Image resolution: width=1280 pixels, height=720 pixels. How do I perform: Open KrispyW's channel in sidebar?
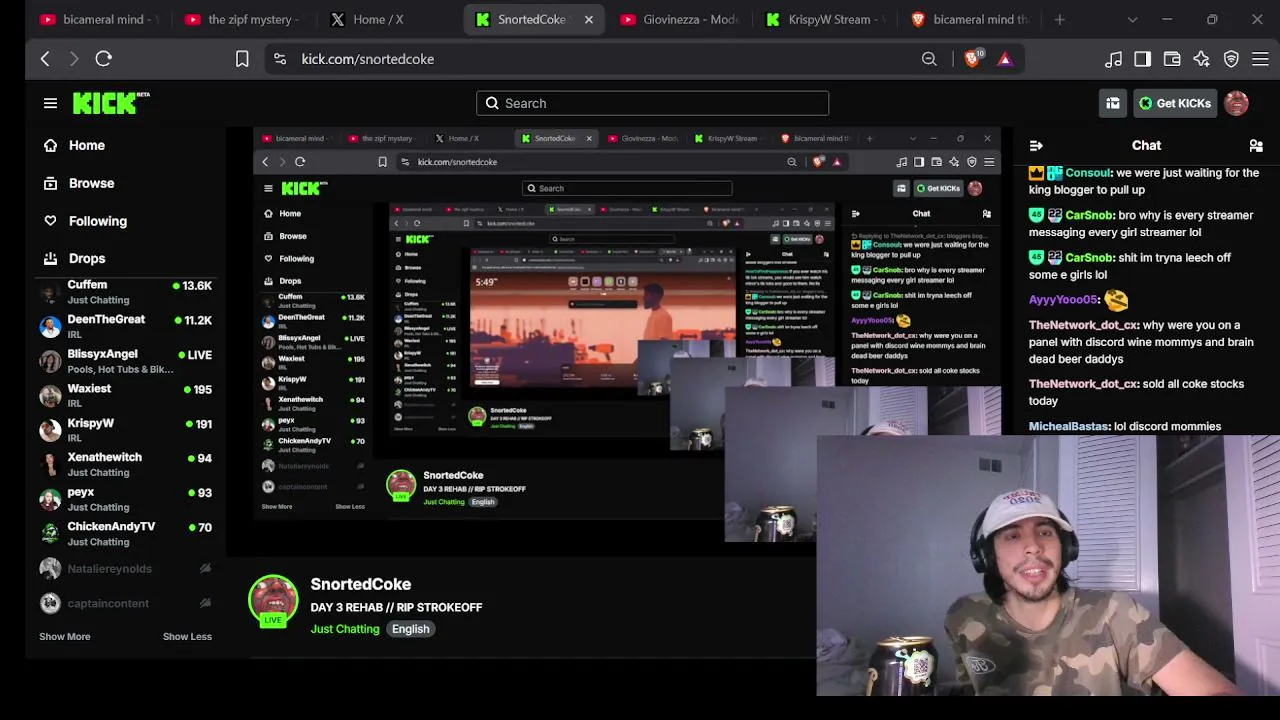[x=125, y=430]
